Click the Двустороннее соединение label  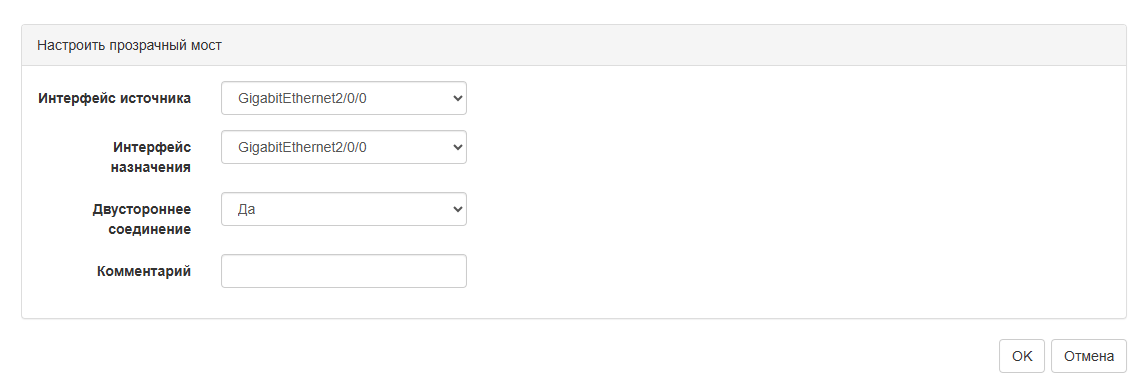[x=142, y=219]
